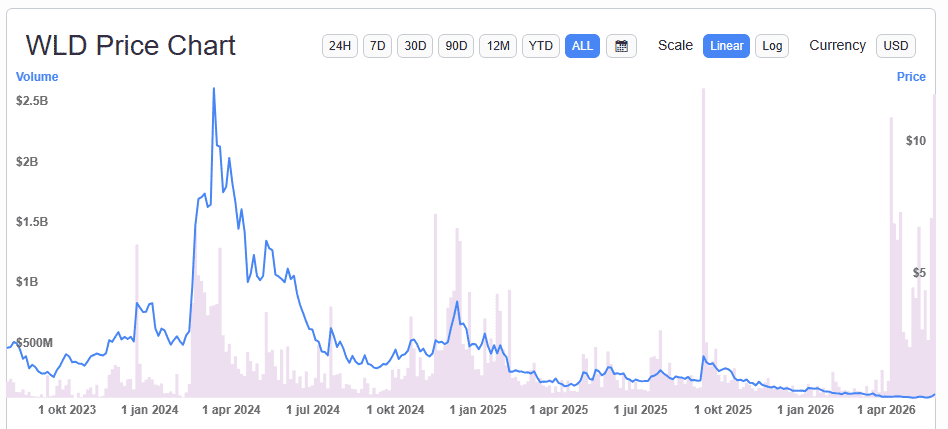
Task: Click the 1 jan 2026 date label
Action: tap(805, 410)
